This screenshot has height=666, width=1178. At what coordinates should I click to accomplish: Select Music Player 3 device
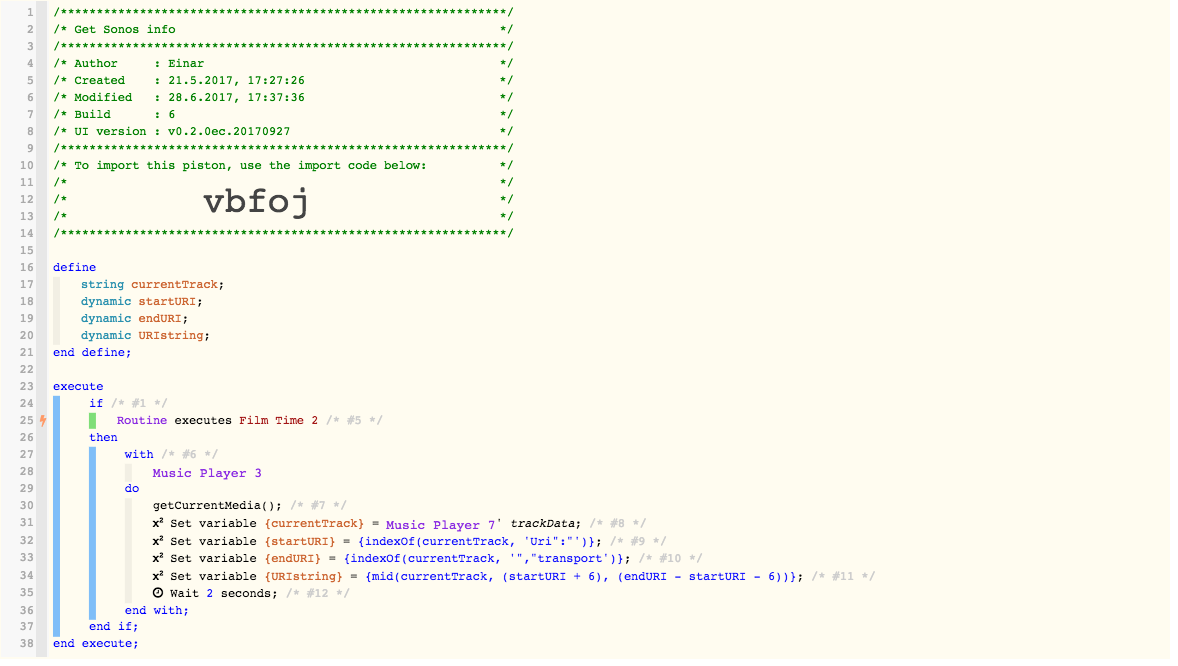click(207, 474)
